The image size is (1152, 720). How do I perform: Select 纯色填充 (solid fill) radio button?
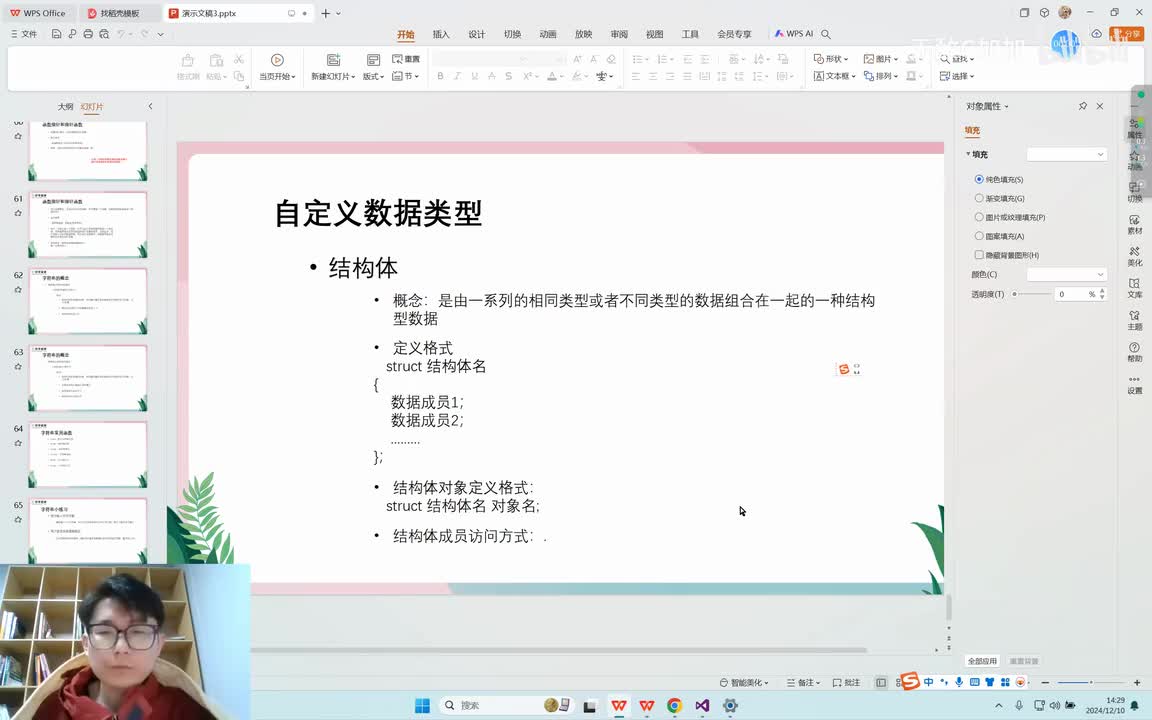(x=979, y=179)
